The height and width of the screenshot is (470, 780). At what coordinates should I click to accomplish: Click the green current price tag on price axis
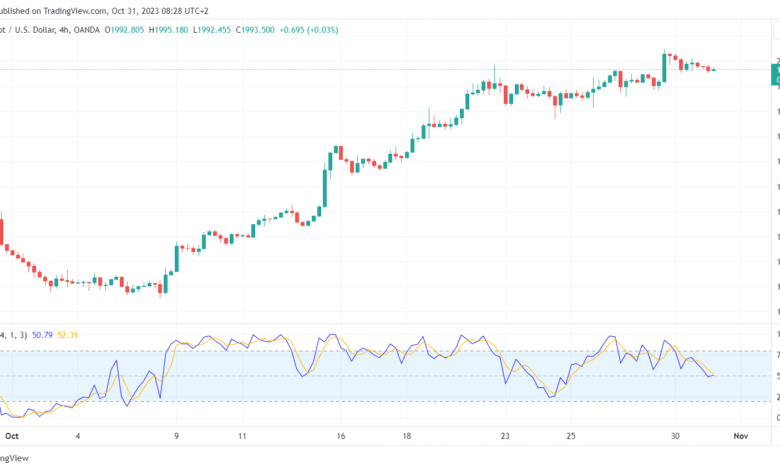[x=776, y=75]
